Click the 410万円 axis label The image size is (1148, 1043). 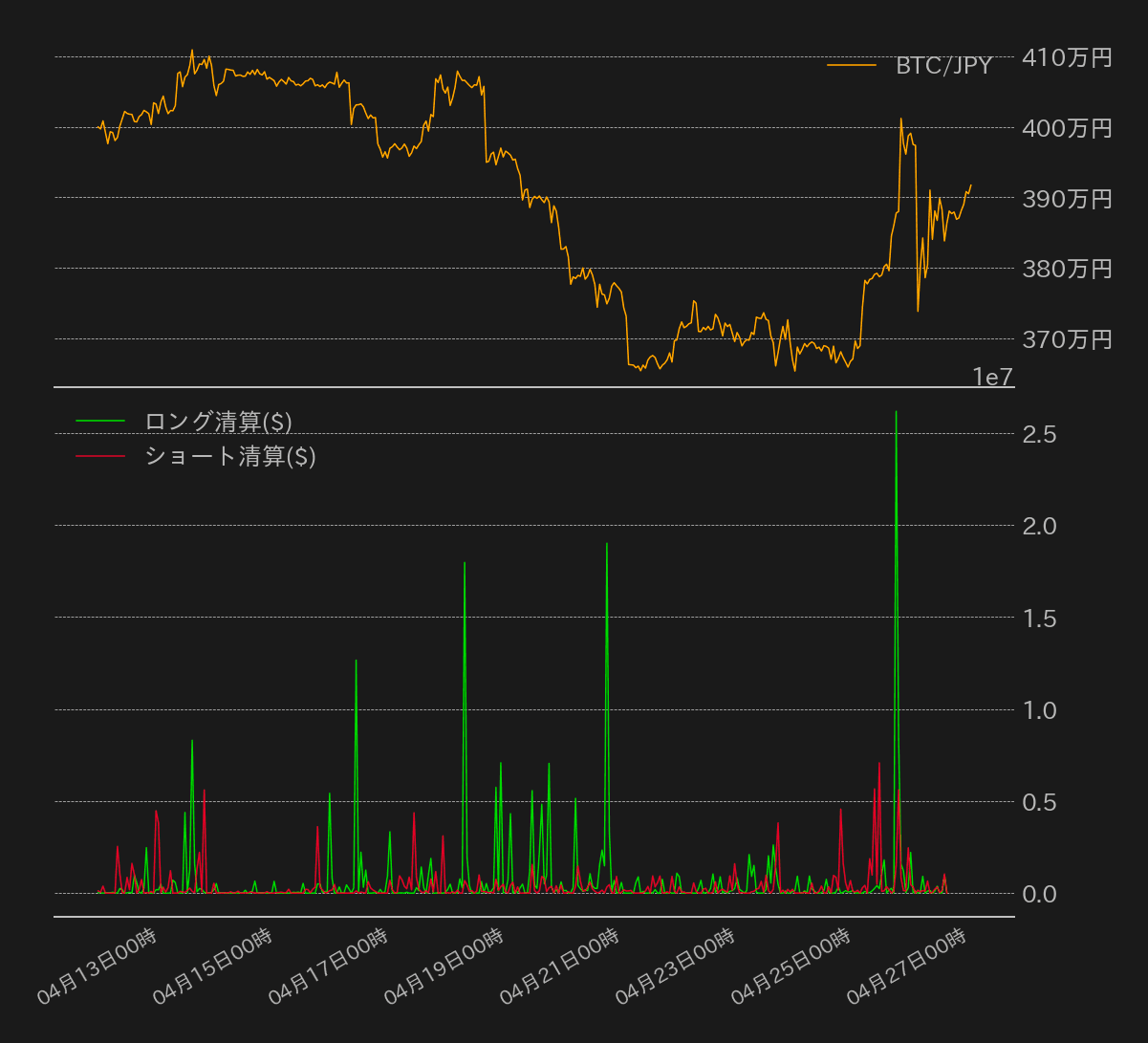1068,58
